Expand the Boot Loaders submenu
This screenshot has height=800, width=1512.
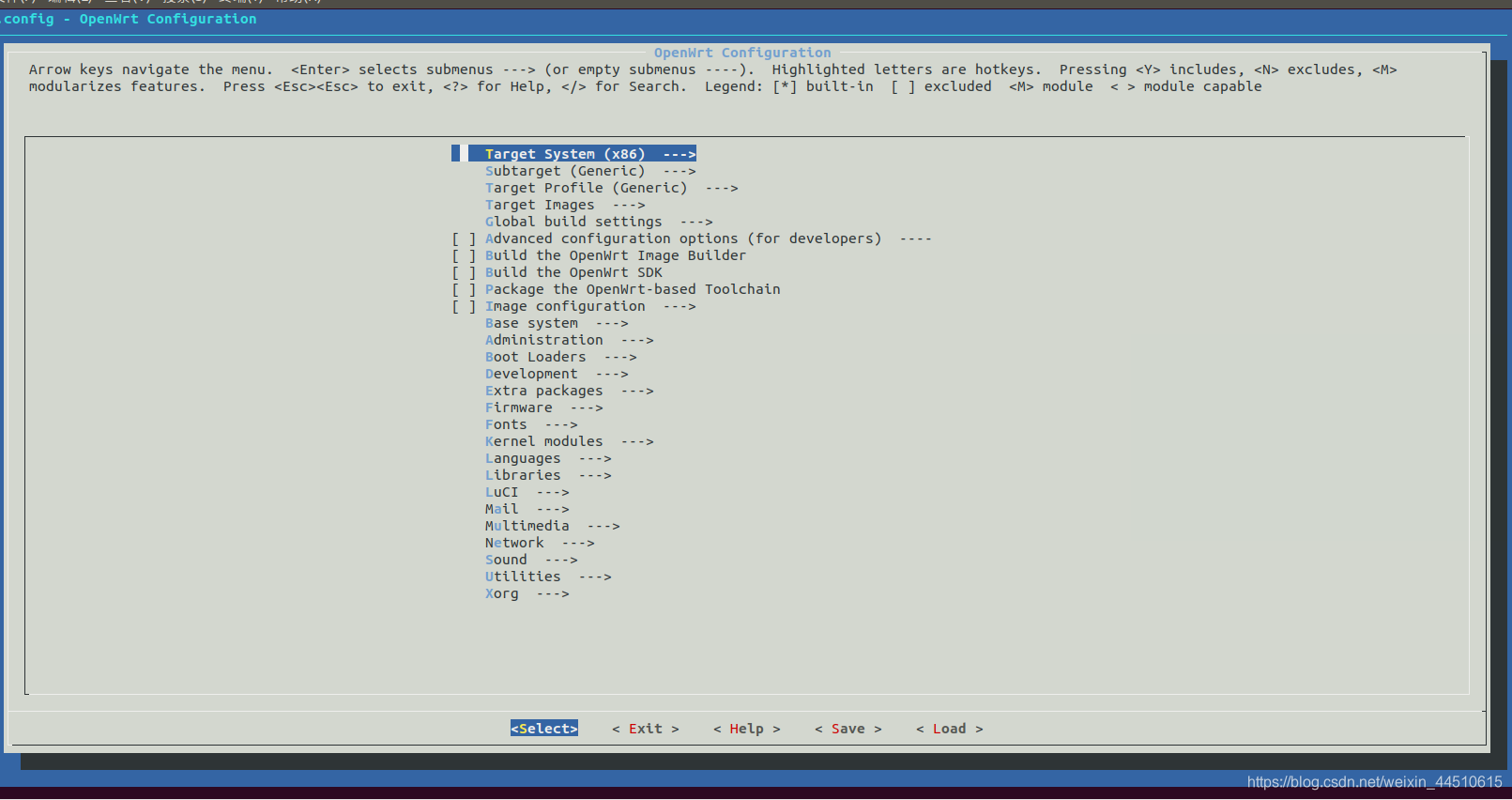560,357
